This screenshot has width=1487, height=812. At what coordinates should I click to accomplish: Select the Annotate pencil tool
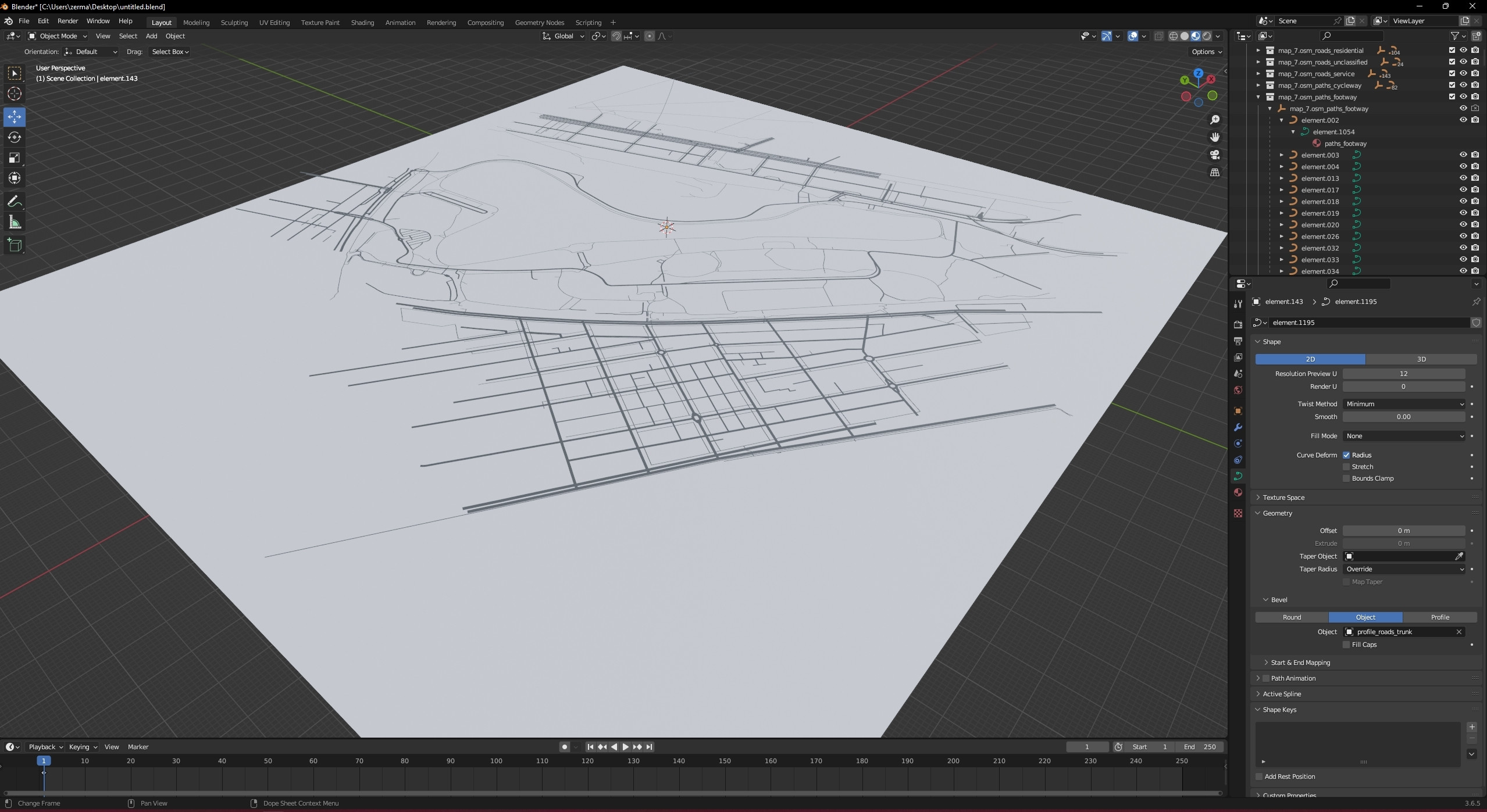15,202
